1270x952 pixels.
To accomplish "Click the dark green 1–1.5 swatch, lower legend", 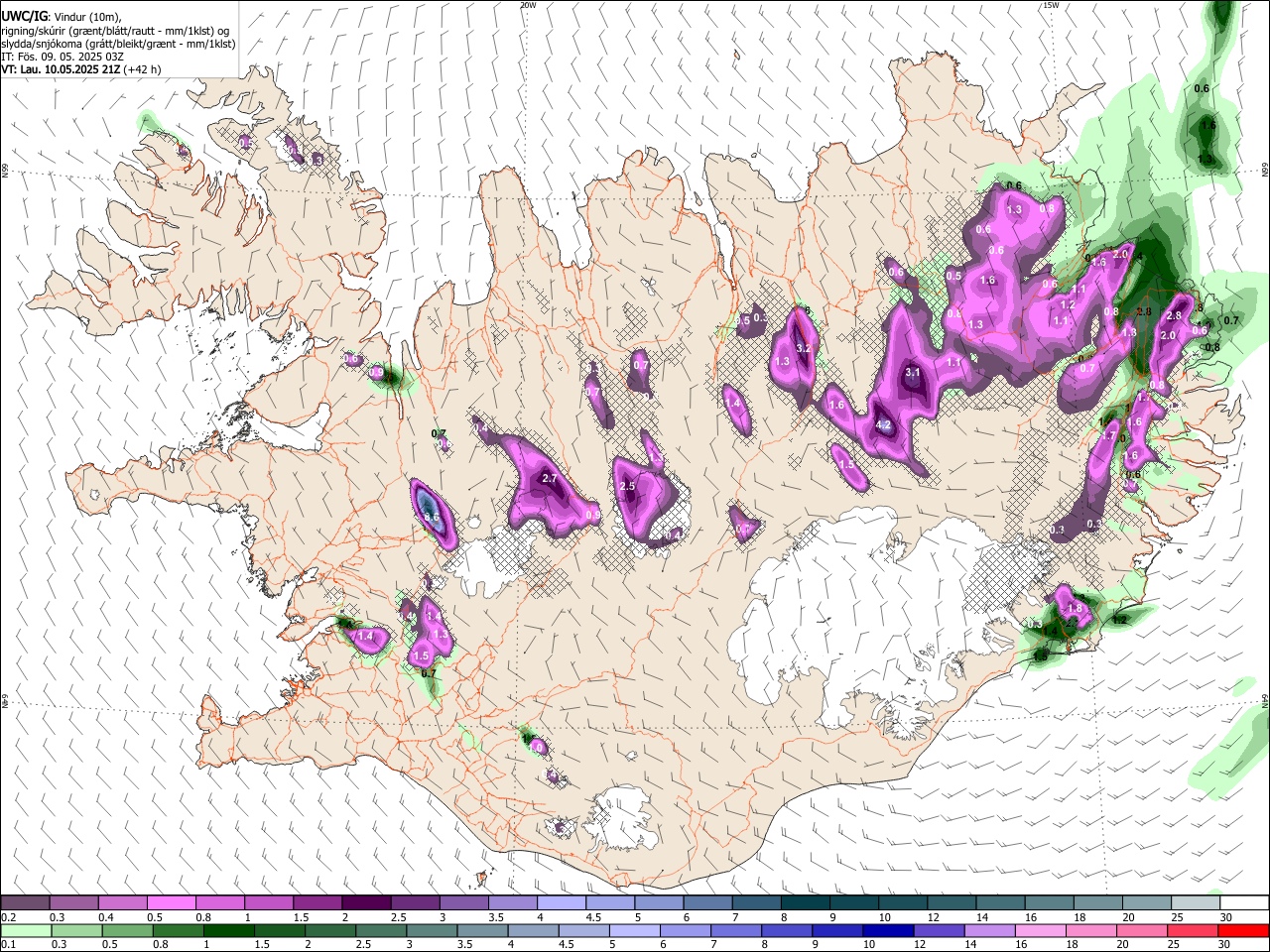I will pyautogui.click(x=229, y=930).
